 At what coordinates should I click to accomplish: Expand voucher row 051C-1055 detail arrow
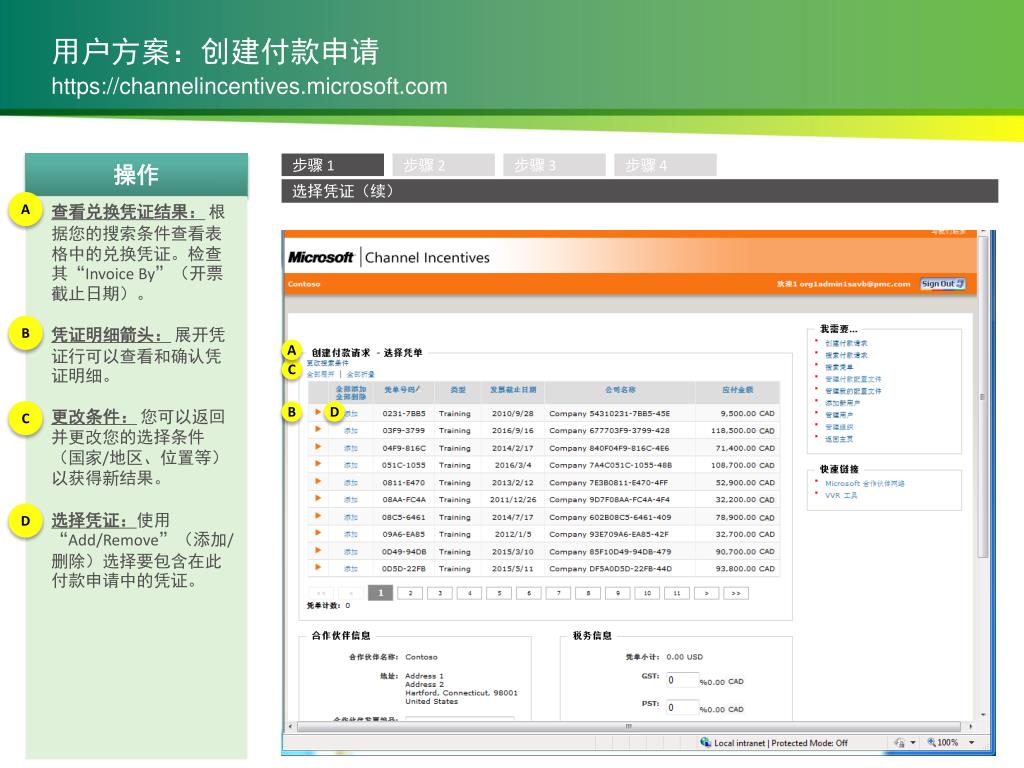(318, 464)
